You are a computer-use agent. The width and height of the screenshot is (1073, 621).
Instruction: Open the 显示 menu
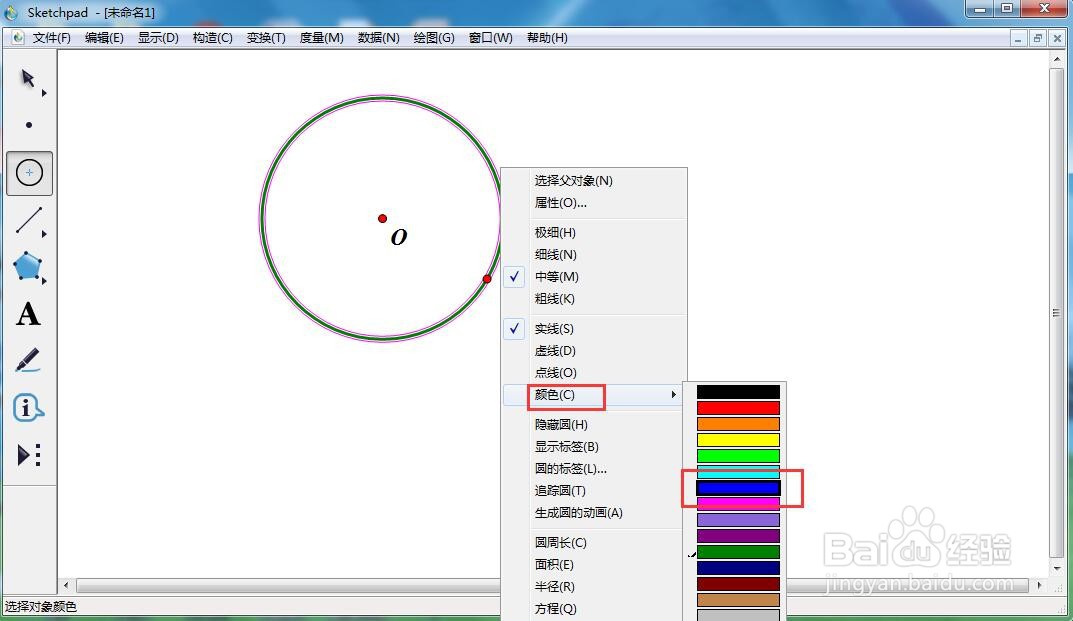(157, 37)
